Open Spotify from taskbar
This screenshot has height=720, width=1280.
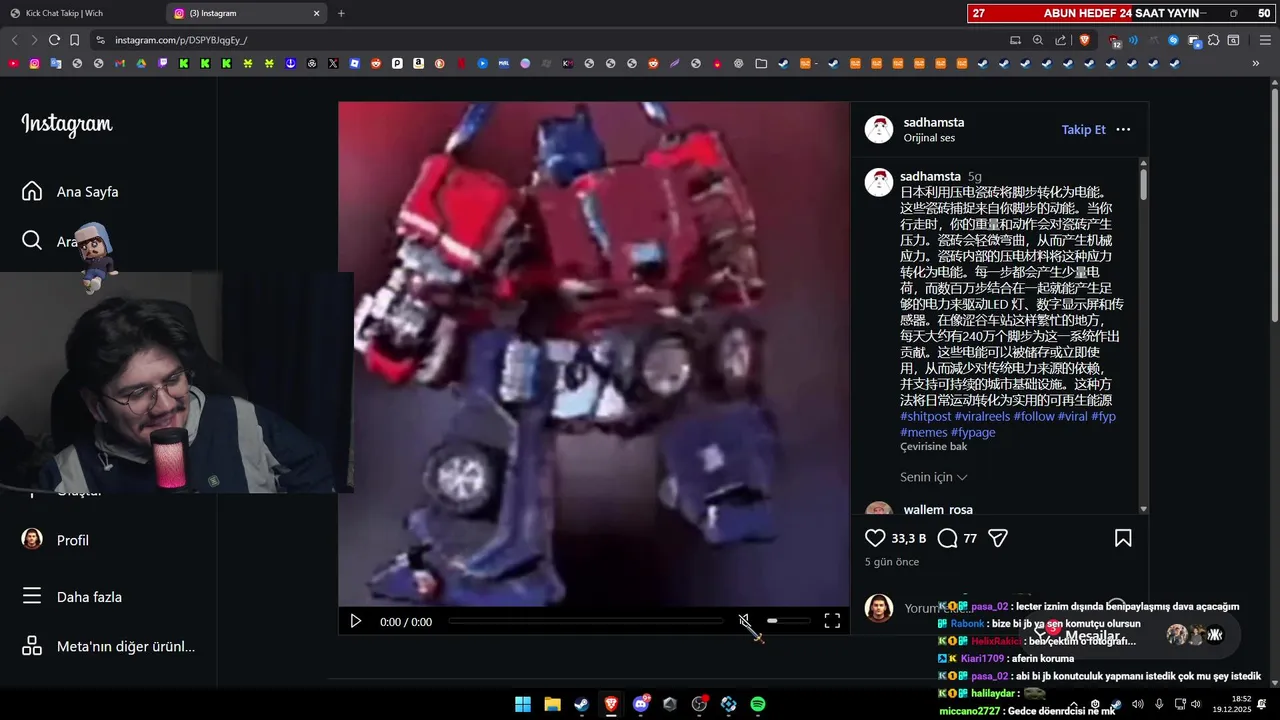tap(758, 704)
